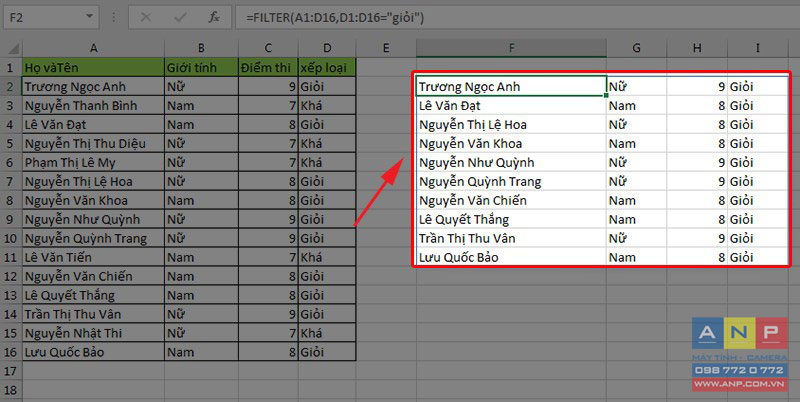The image size is (800, 402).
Task: Select cell A9 'Nguyễn Như Quỳnh'
Action: click(93, 219)
